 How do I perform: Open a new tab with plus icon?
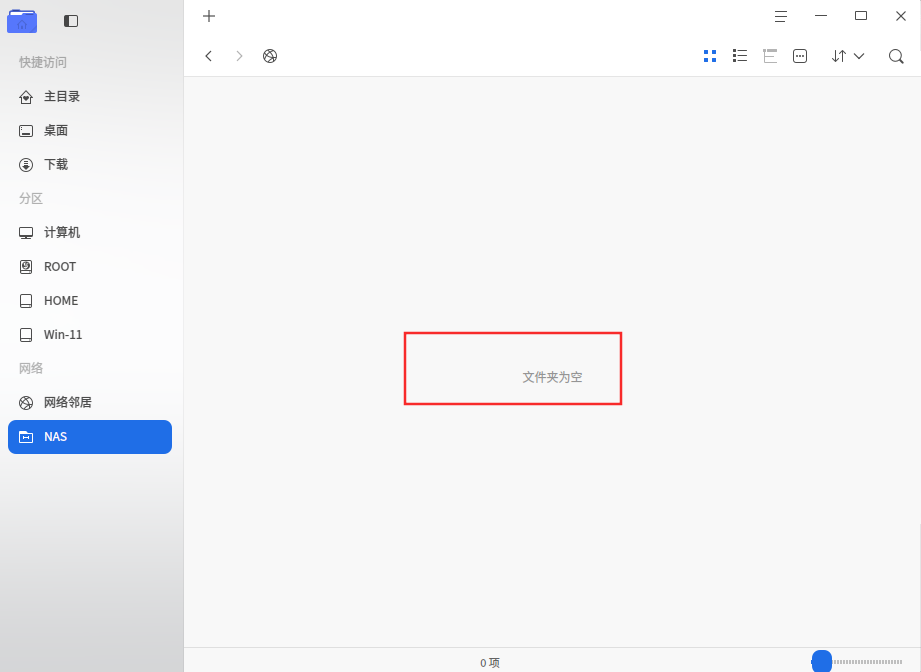click(x=209, y=16)
